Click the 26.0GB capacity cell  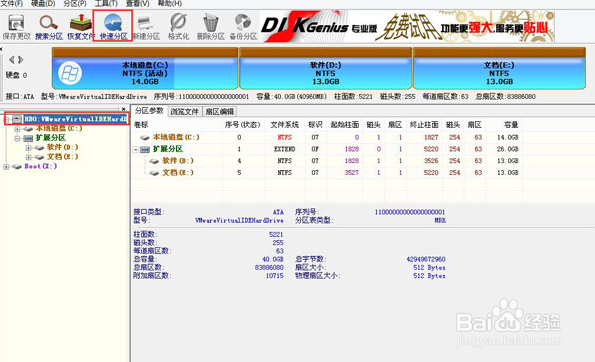[508, 149]
